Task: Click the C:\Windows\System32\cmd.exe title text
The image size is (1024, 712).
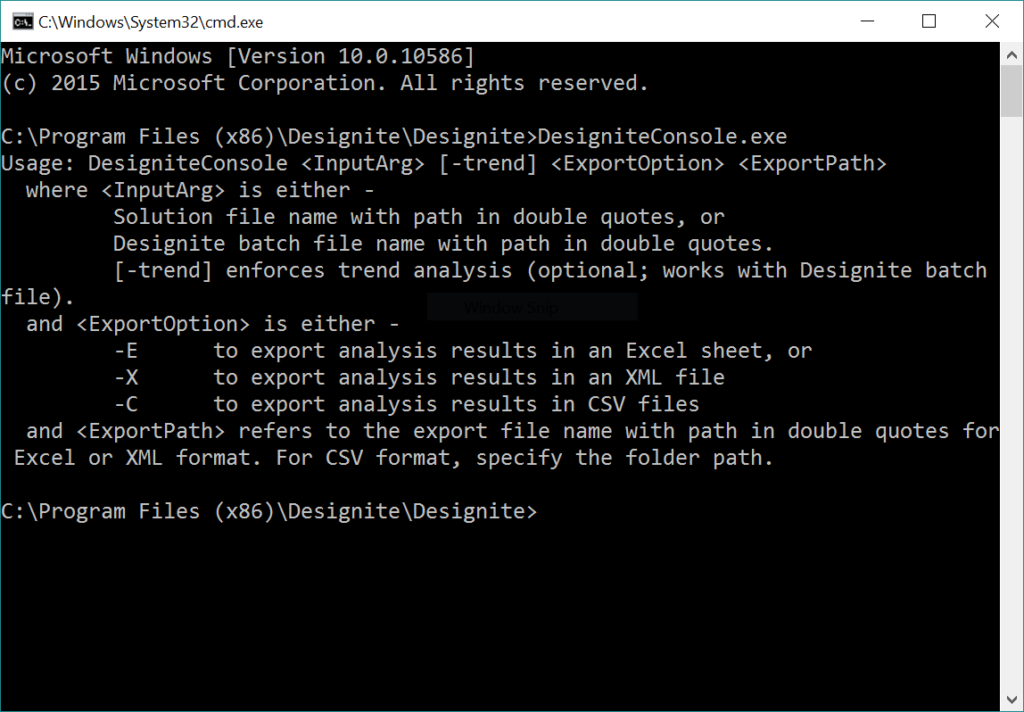Action: click(x=150, y=21)
